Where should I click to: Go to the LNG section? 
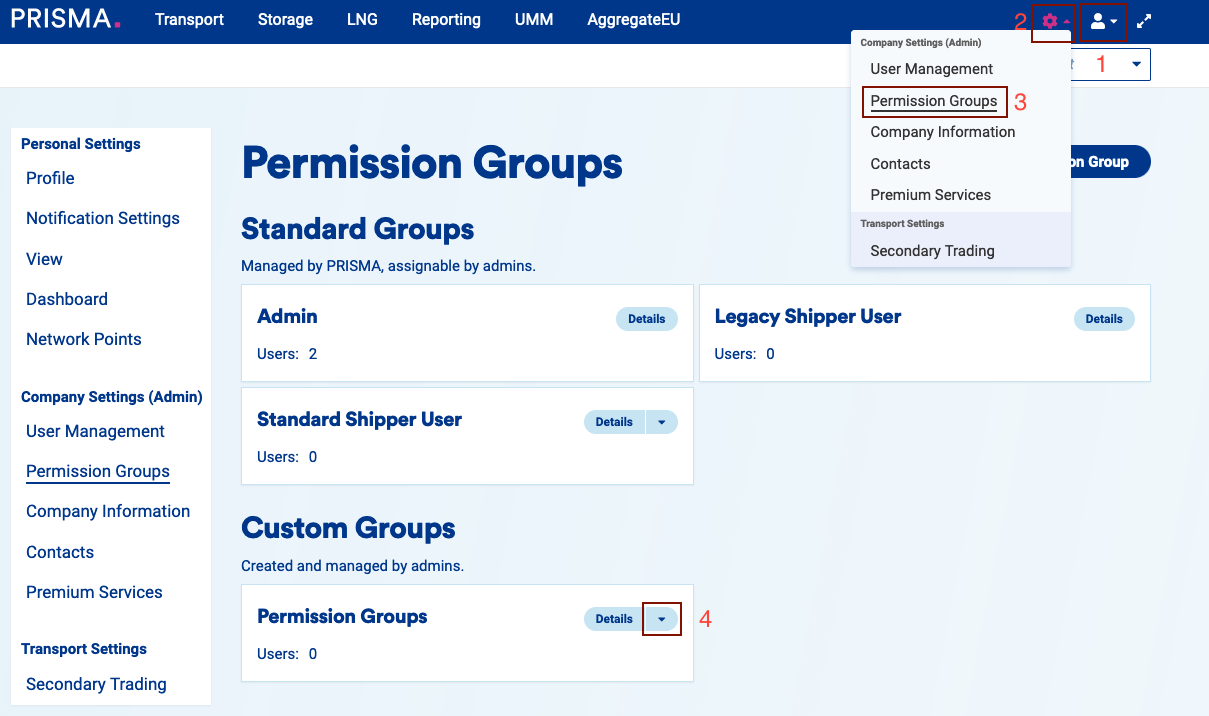(x=362, y=20)
